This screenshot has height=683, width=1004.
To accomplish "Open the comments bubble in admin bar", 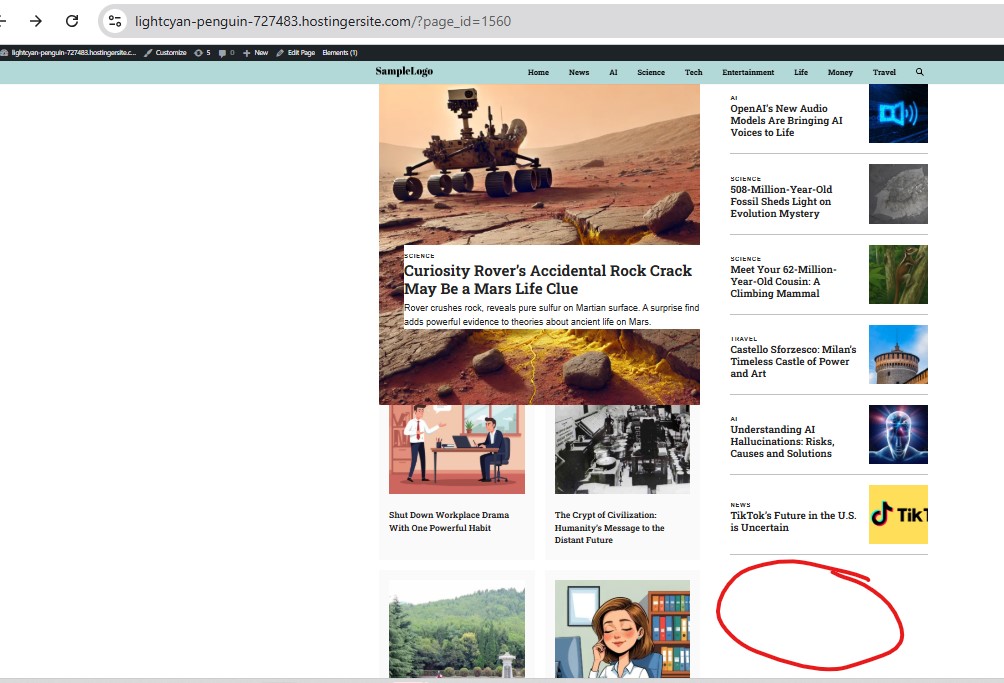I will (x=226, y=53).
